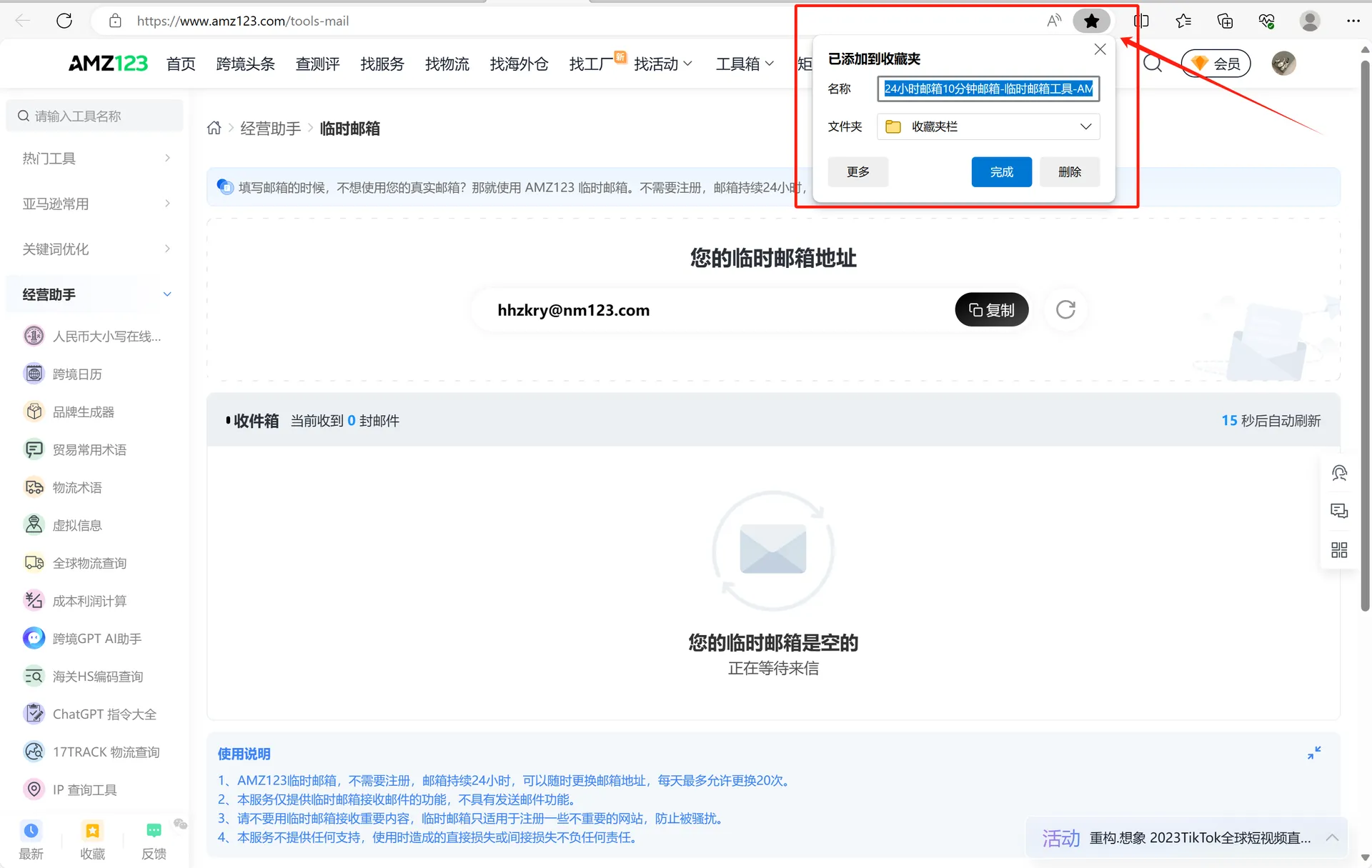
Task: Click the 删除 button in favorites popup
Action: point(1070,171)
